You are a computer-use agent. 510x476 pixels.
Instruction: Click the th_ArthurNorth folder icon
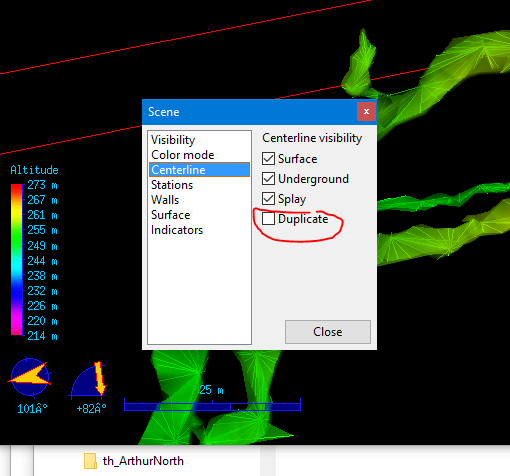[x=90, y=461]
